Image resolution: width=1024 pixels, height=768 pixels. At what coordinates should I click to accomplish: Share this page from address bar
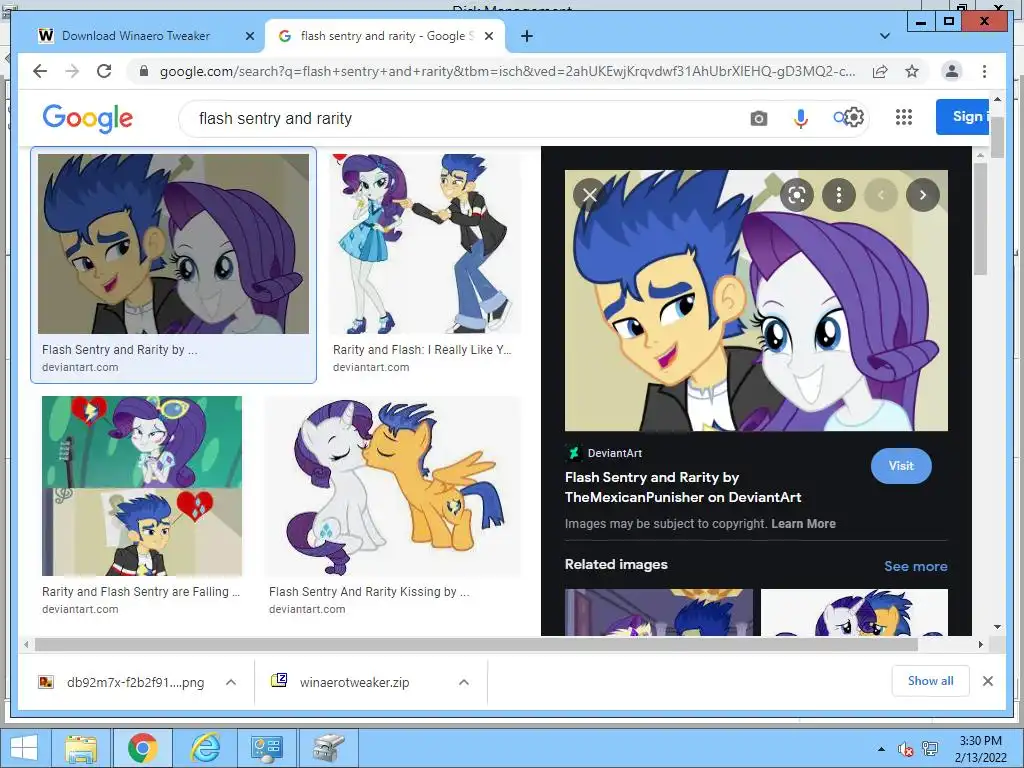[880, 71]
